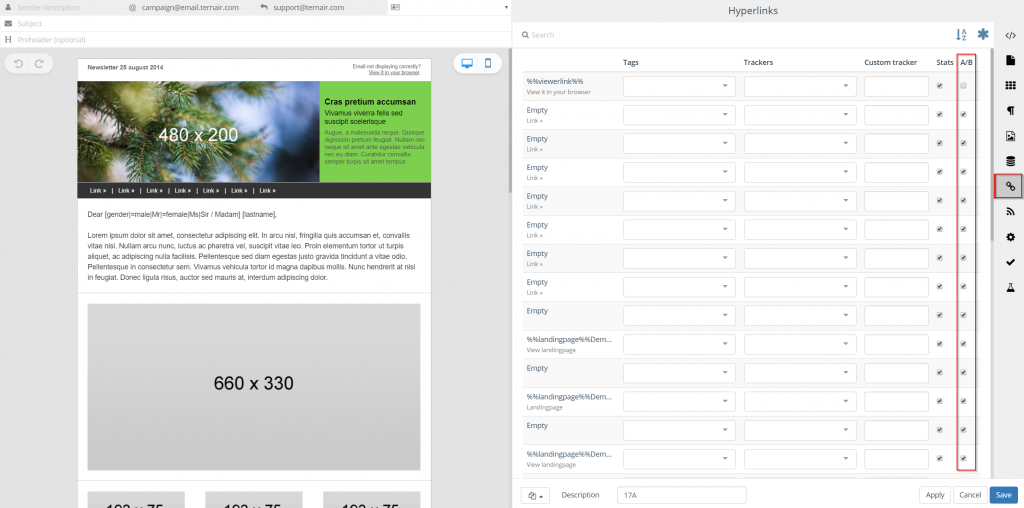This screenshot has width=1024, height=508.
Task: Click the preheader H icon
Action: tap(8, 40)
